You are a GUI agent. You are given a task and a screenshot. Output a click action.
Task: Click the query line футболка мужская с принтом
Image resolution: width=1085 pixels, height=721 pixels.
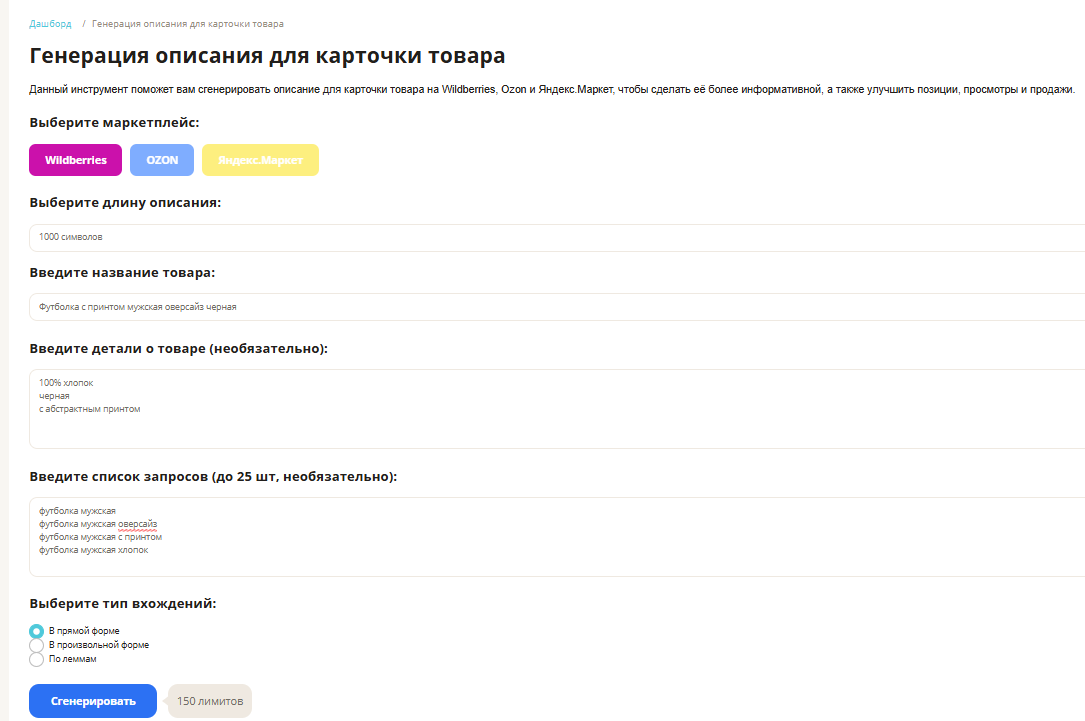click(100, 537)
